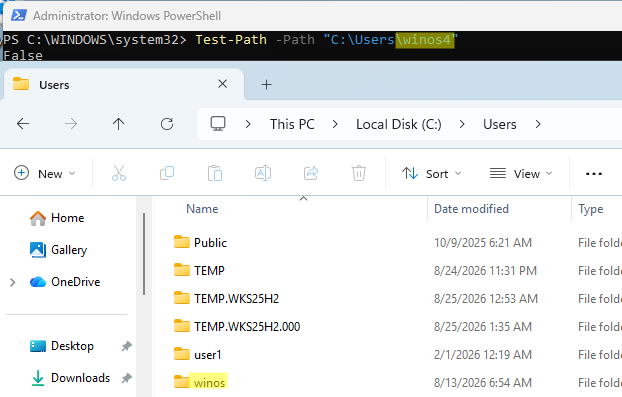The height and width of the screenshot is (397, 622).
Task: Click the Copy icon in toolbar
Action: (x=167, y=173)
